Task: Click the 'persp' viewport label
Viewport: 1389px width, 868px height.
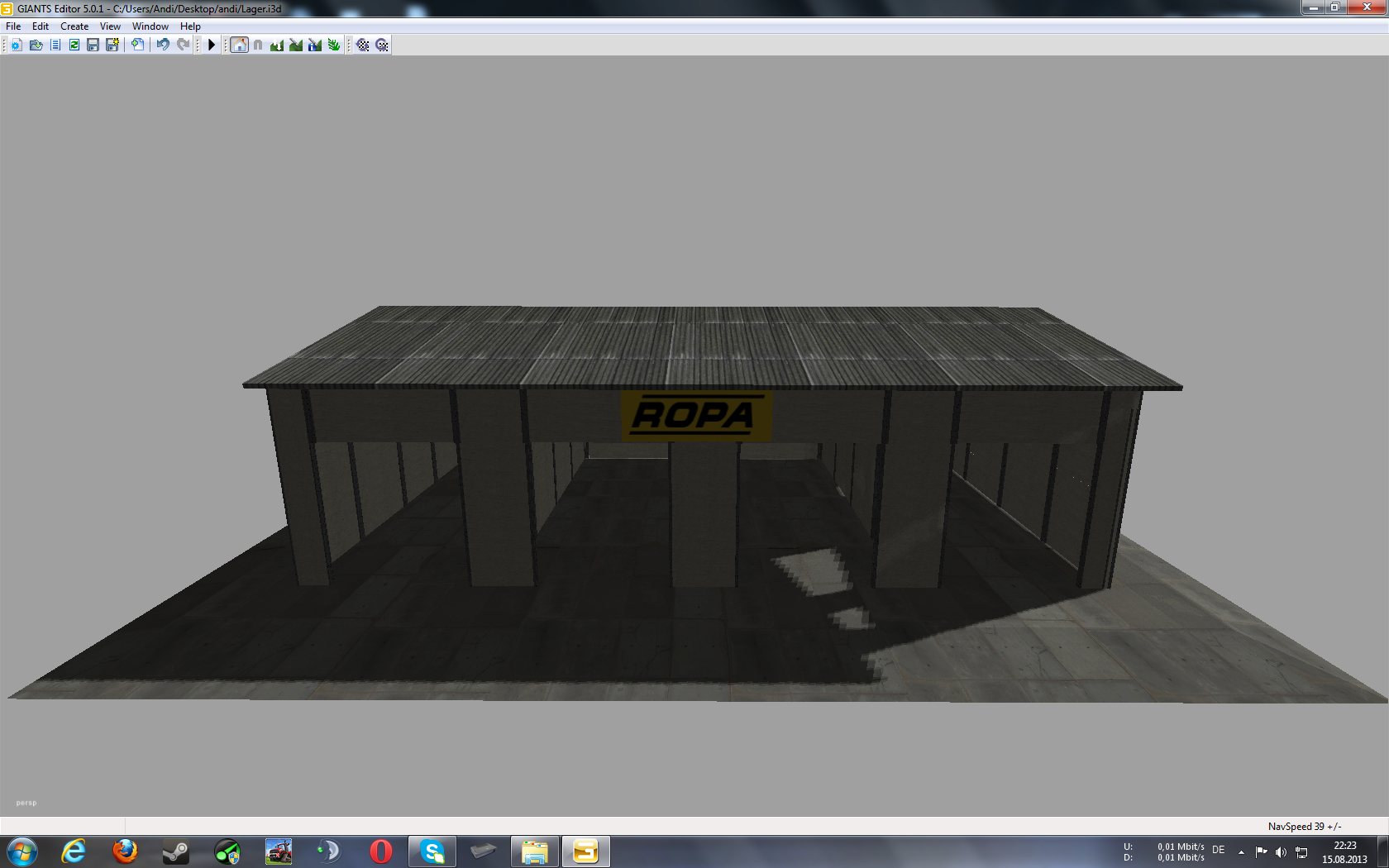Action: click(x=26, y=803)
